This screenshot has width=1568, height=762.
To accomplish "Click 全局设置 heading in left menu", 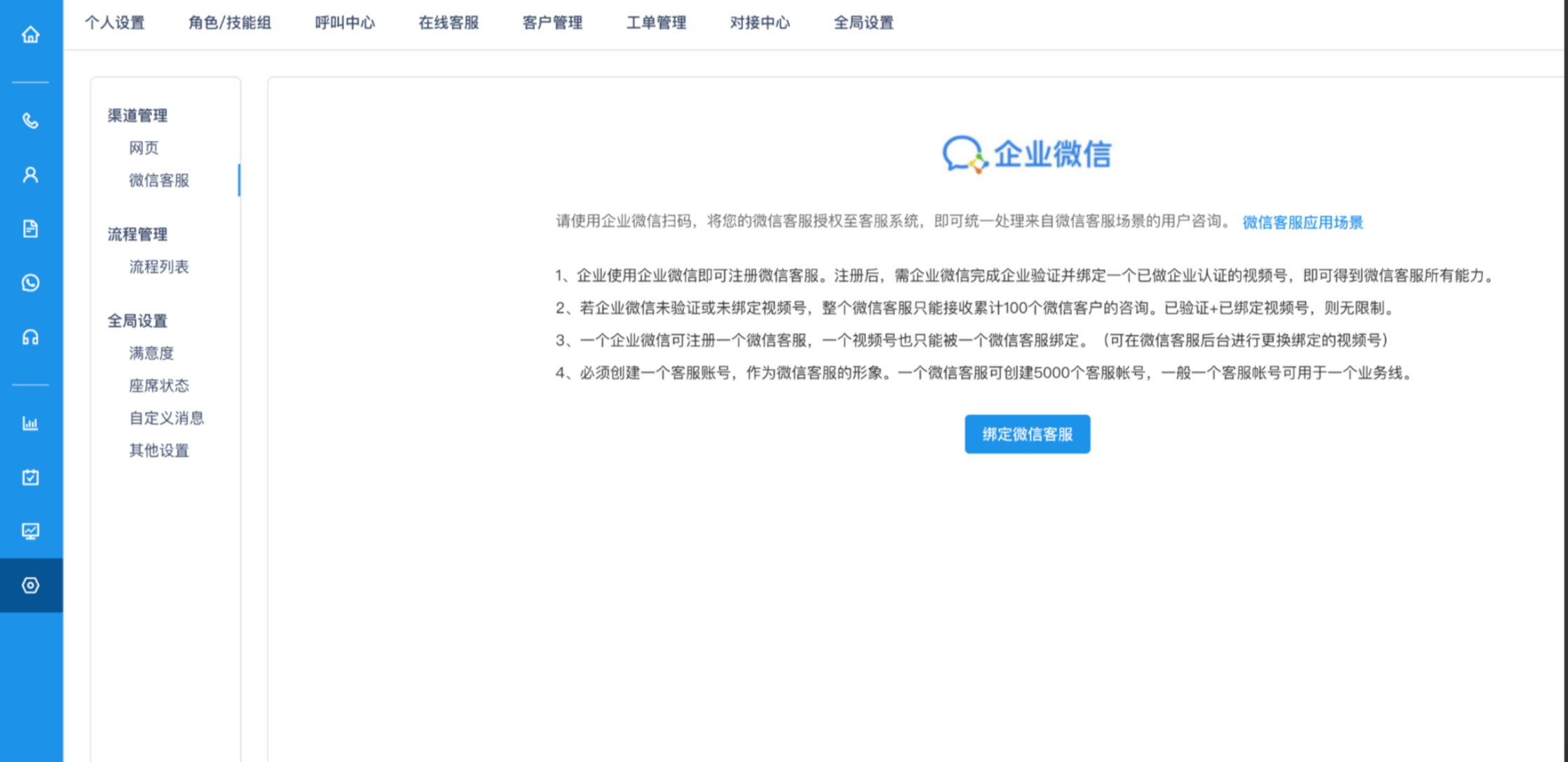I will (x=137, y=321).
